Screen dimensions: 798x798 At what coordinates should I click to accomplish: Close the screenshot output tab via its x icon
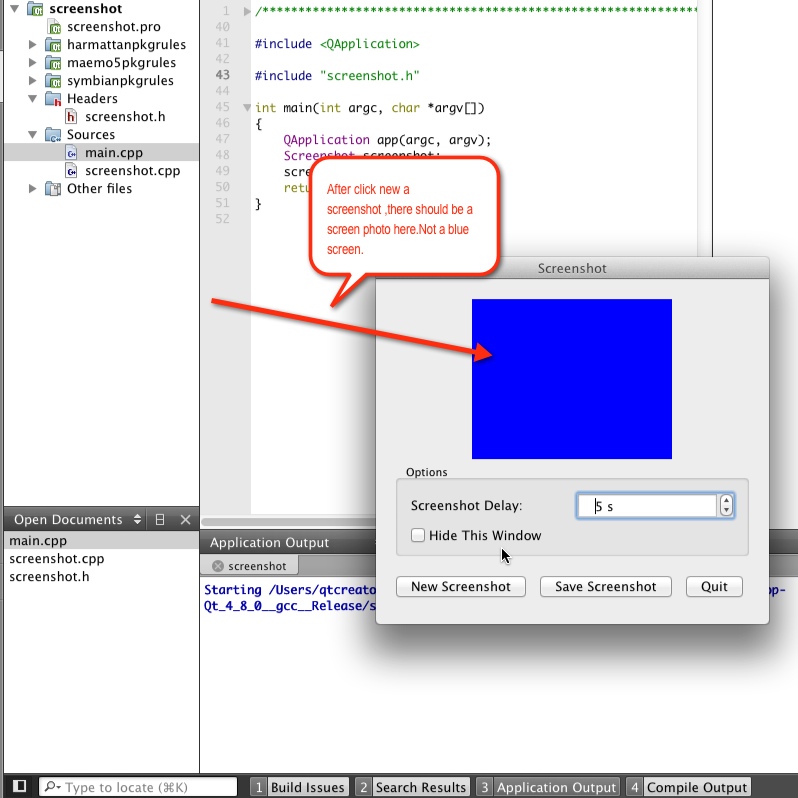(218, 566)
